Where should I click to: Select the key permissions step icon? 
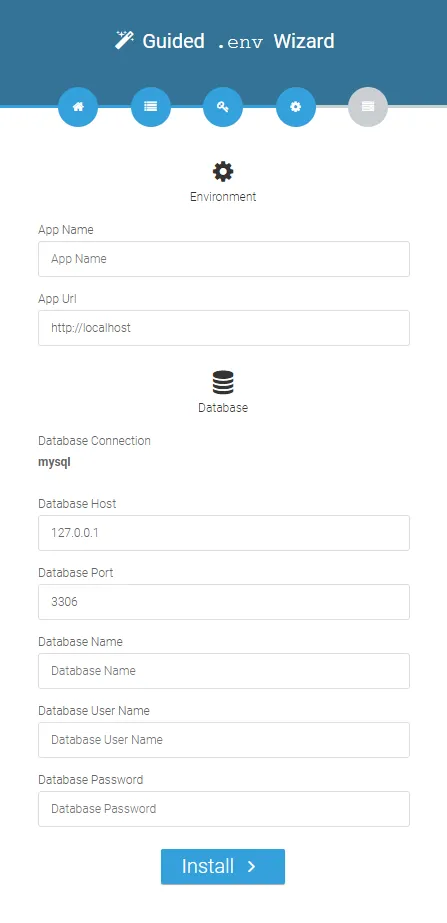[x=223, y=107]
